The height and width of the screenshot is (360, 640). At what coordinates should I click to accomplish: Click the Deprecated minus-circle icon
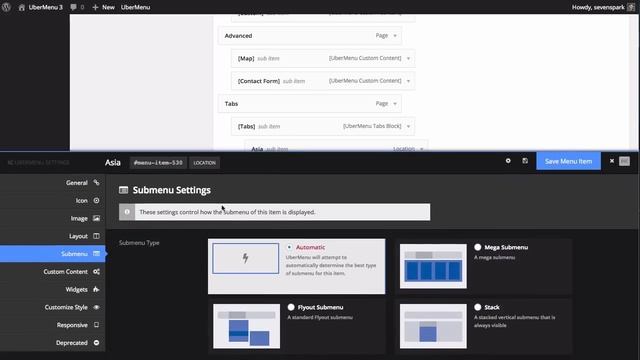96,342
